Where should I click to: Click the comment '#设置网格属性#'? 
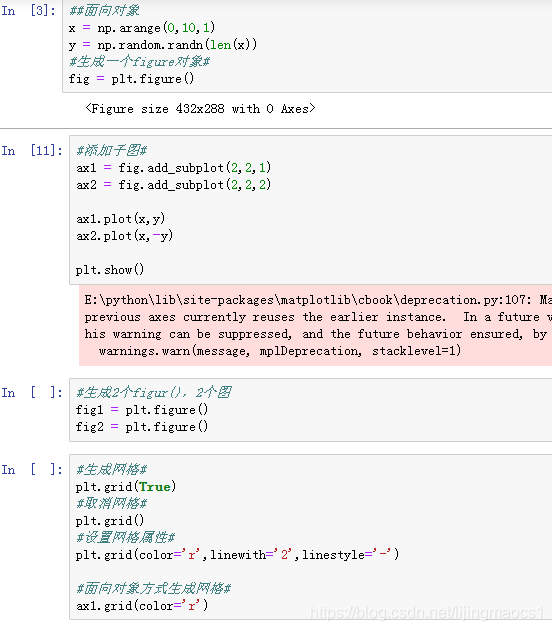tap(126, 538)
